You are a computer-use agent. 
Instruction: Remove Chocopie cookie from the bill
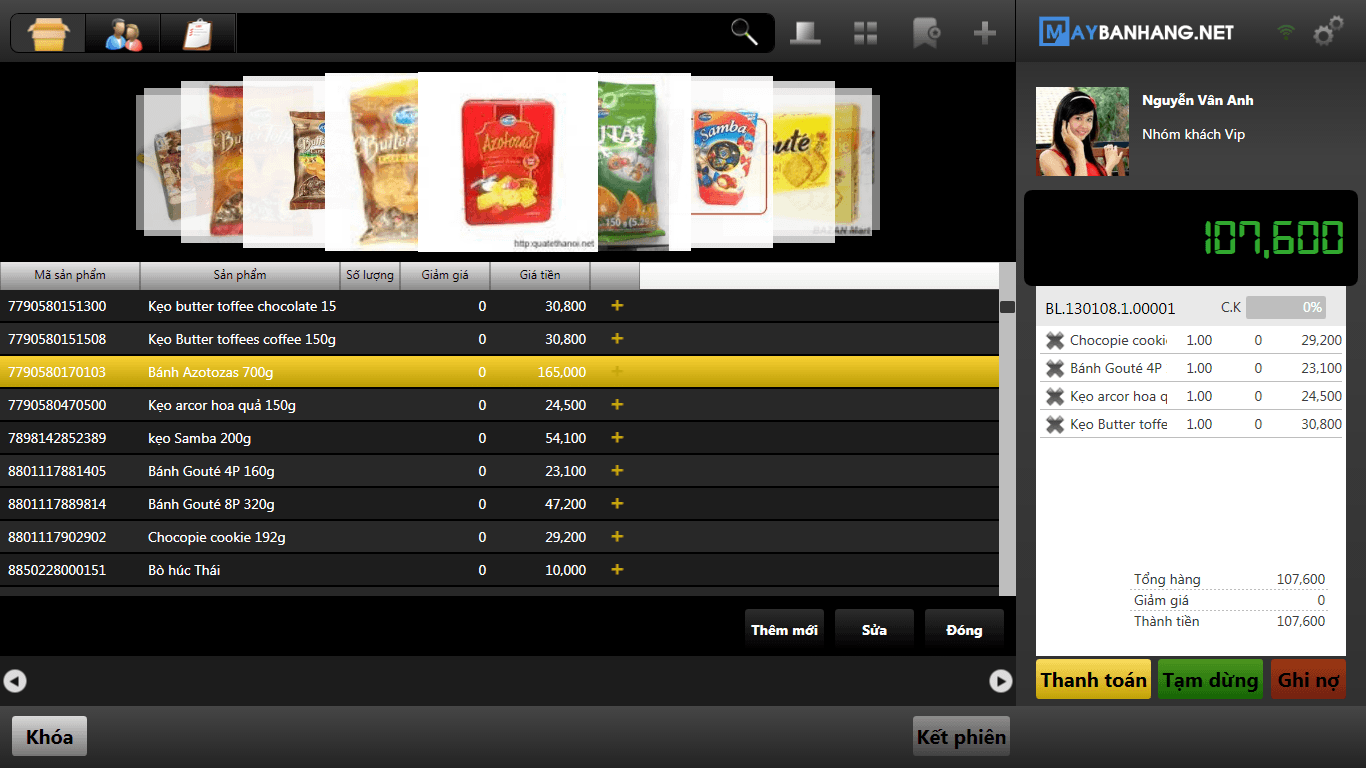click(x=1054, y=341)
